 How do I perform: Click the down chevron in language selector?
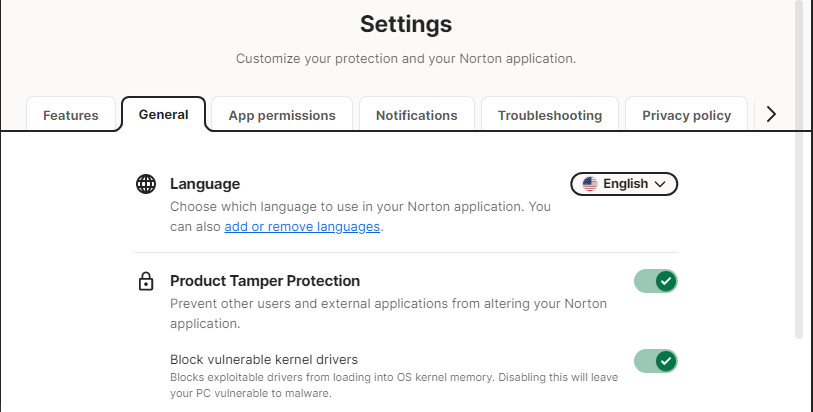tap(660, 184)
